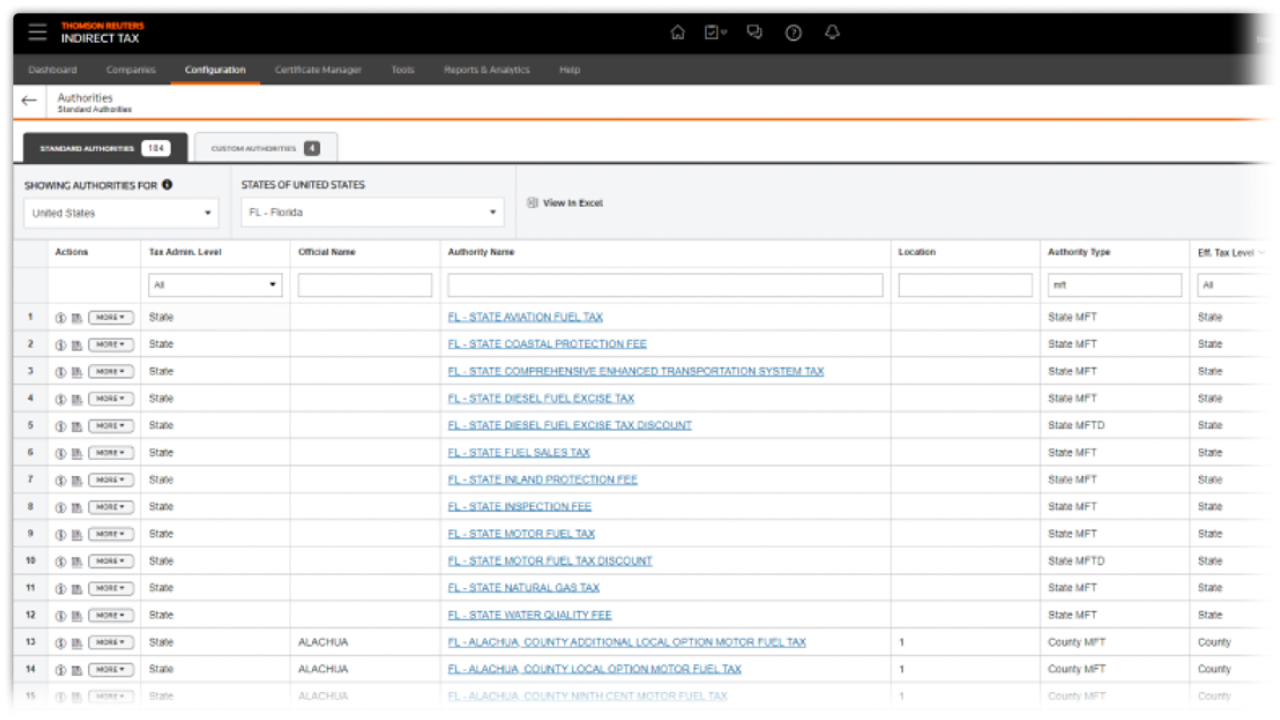
Task: Open notifications bell
Action: click(x=832, y=33)
